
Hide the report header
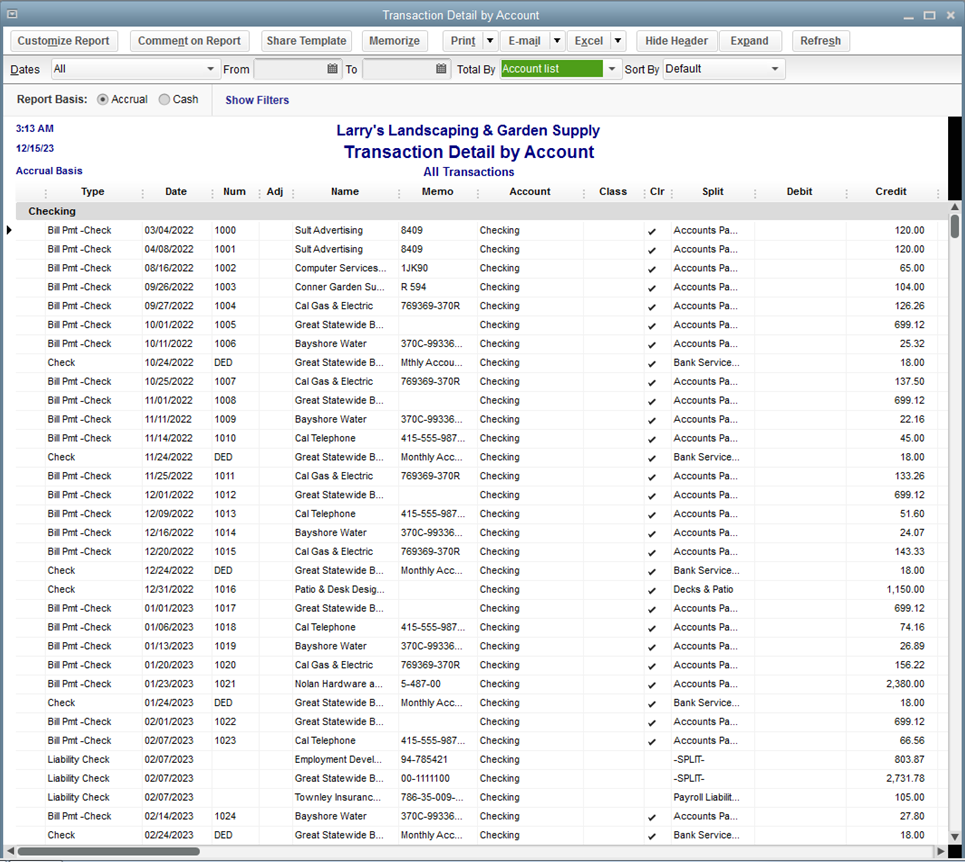pos(676,41)
